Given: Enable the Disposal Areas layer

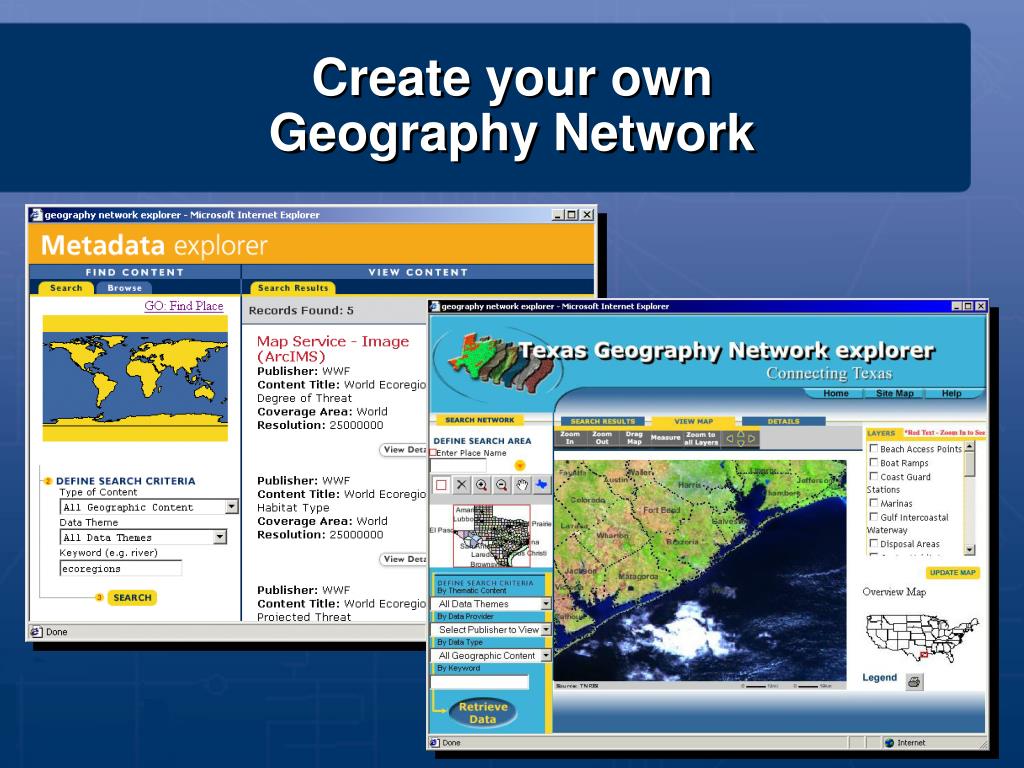Looking at the screenshot, I should [x=873, y=543].
